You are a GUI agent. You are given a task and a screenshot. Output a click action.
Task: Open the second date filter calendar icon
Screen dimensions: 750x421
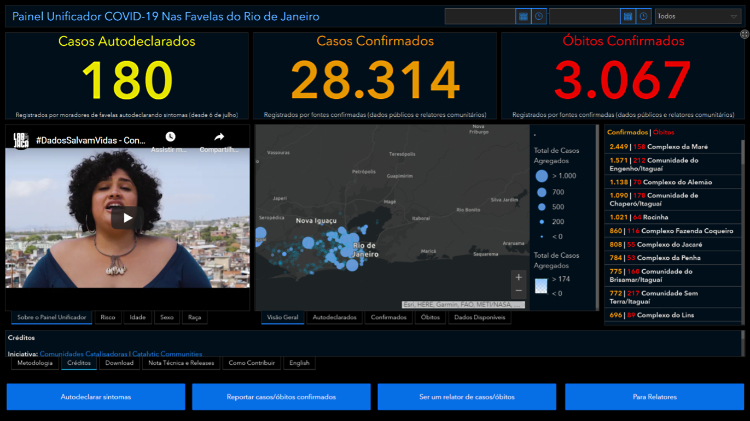click(628, 16)
